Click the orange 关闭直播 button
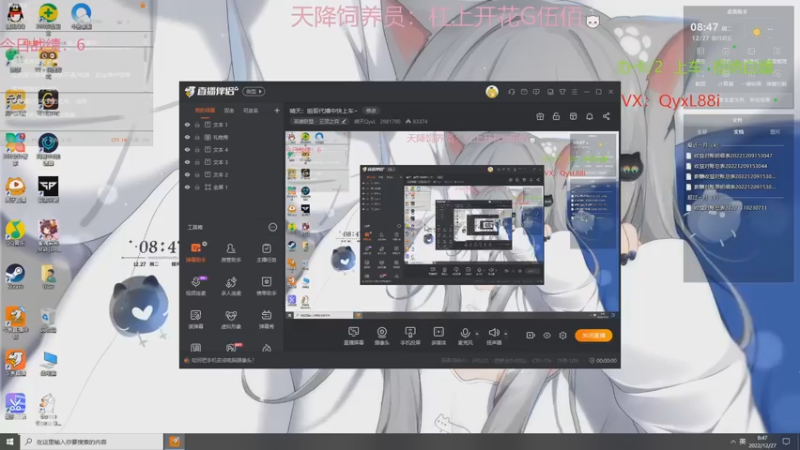The image size is (800, 450). pos(593,335)
